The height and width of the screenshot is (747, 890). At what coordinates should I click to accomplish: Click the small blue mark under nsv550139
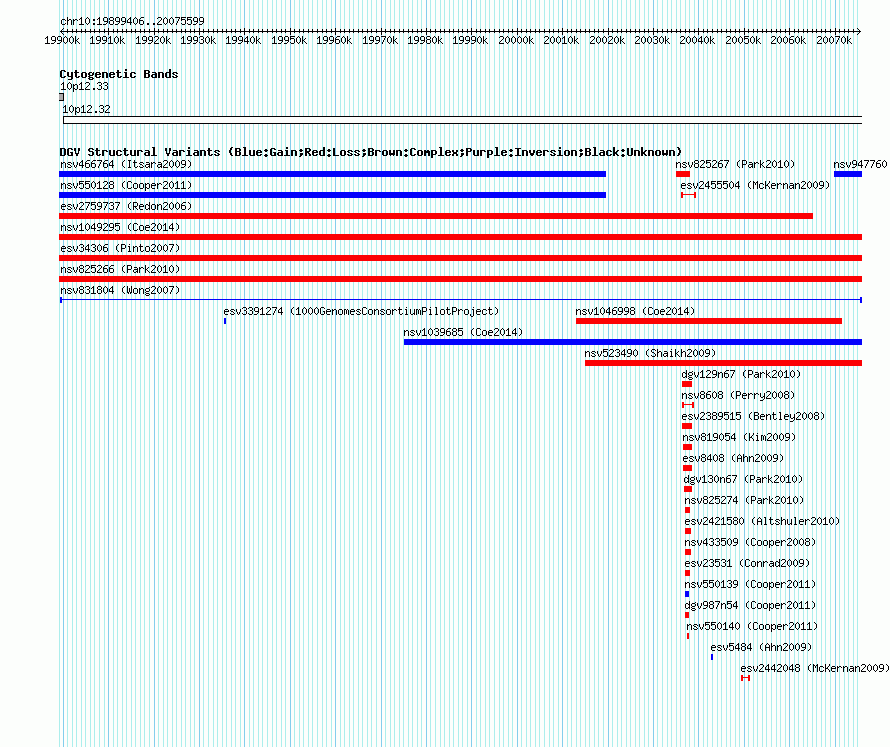[687, 594]
